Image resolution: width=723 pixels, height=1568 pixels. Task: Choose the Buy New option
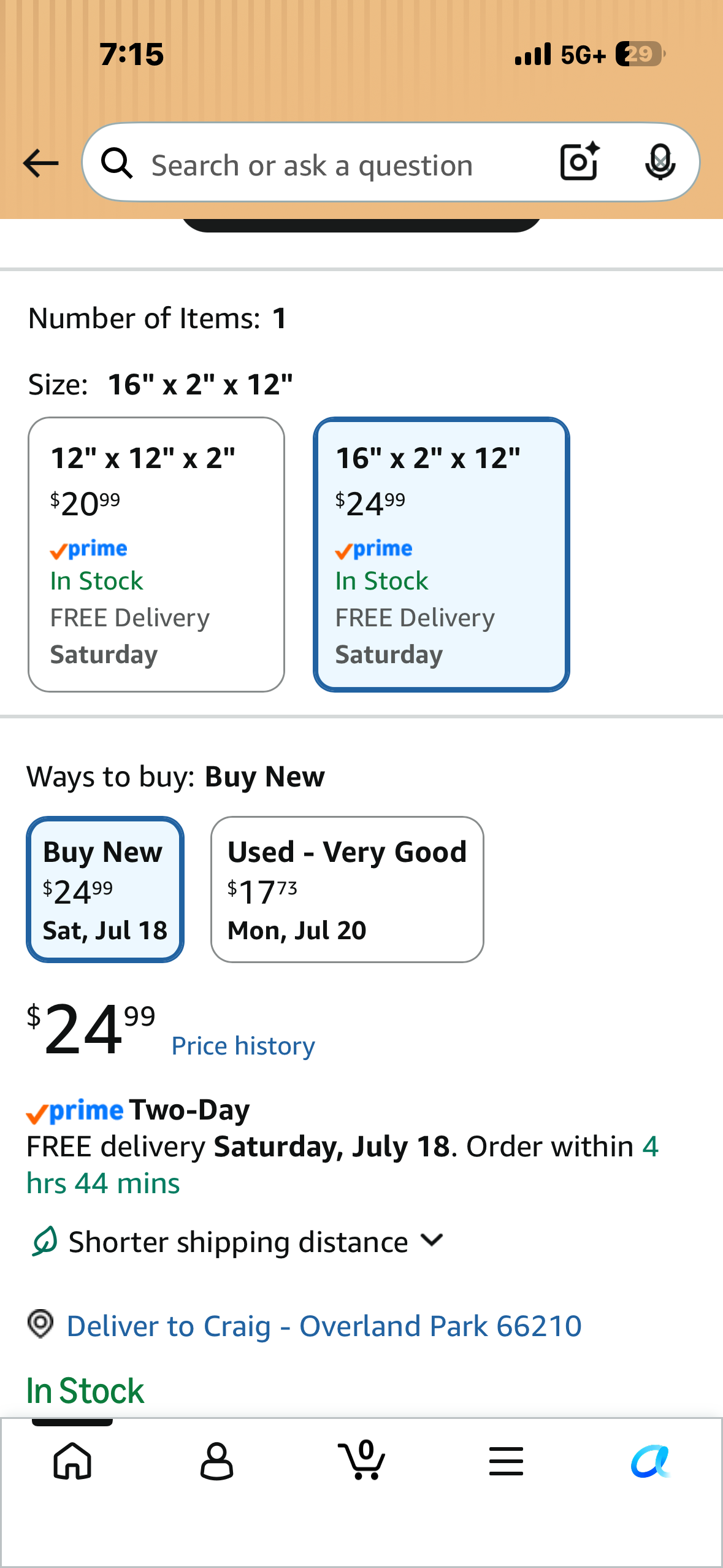point(105,890)
